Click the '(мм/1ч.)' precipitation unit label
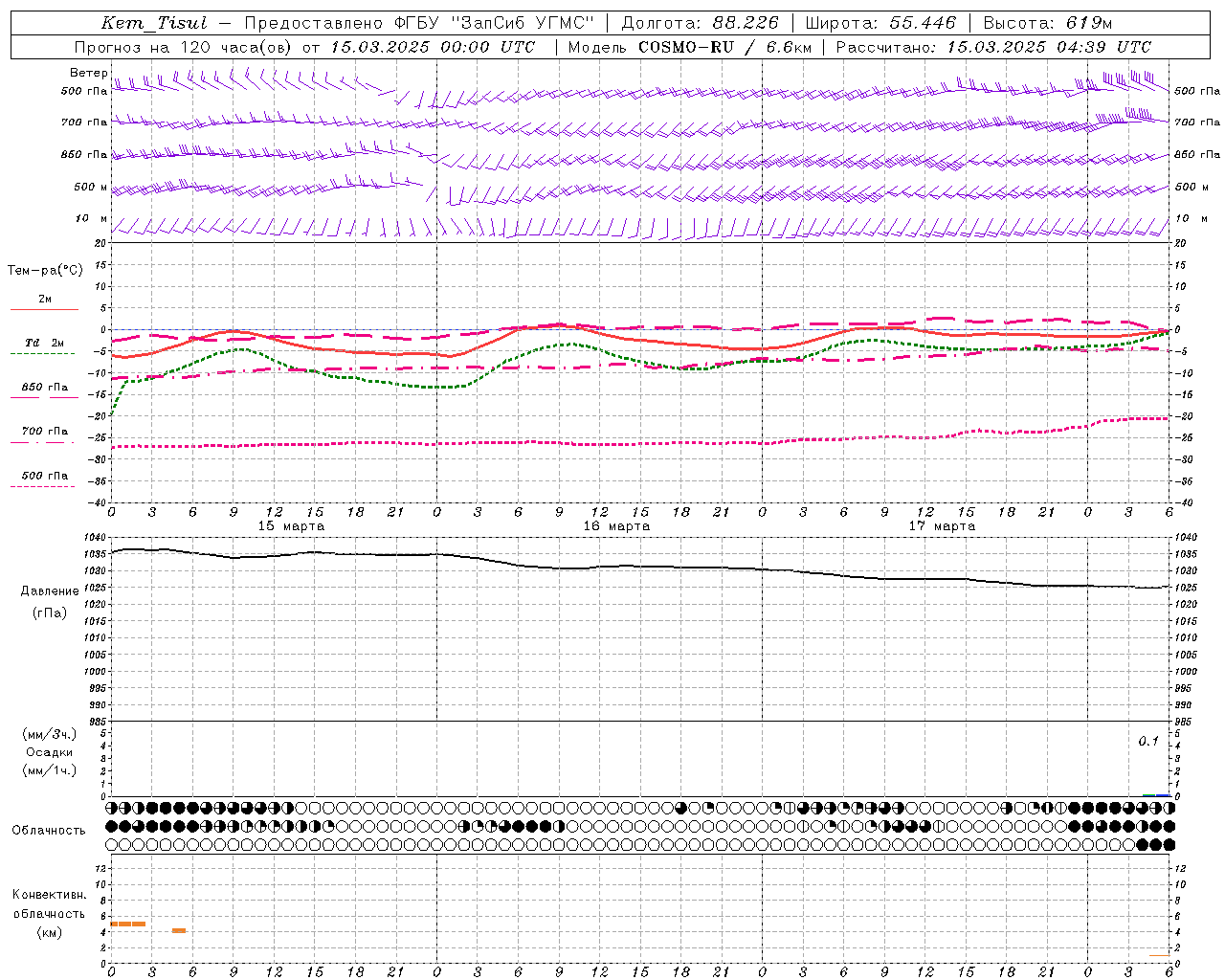This screenshot has height=980, width=1225. click(x=50, y=770)
